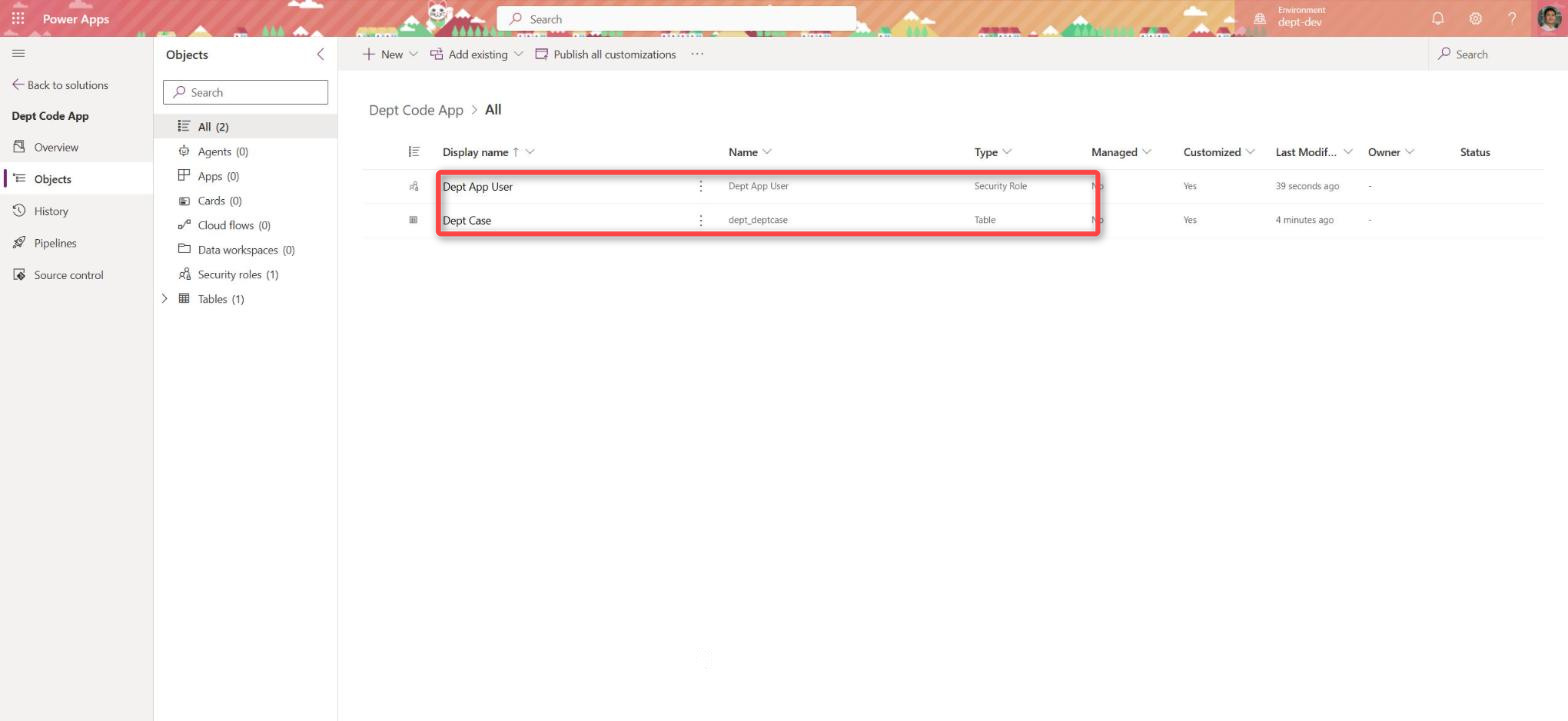Image resolution: width=1568 pixels, height=721 pixels.
Task: Open the Managed column menu
Action: point(1121,152)
